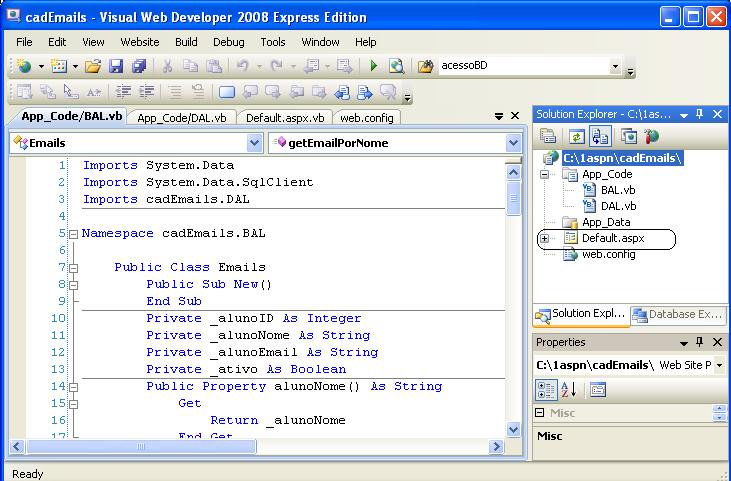This screenshot has height=481, width=731.
Task: Collapse the App_Code folder node
Action: point(544,174)
